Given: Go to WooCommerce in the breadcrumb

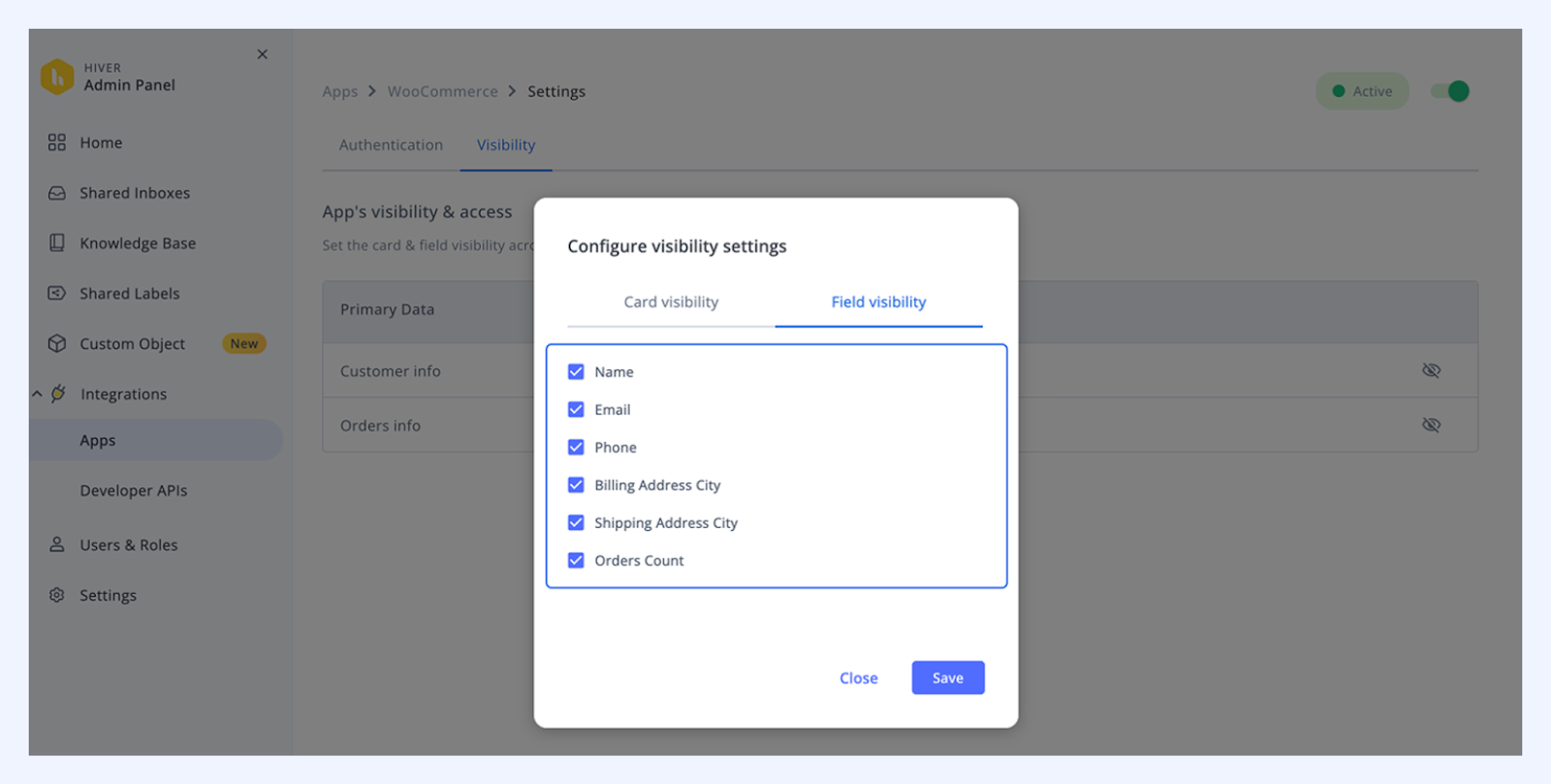Looking at the screenshot, I should click(443, 91).
